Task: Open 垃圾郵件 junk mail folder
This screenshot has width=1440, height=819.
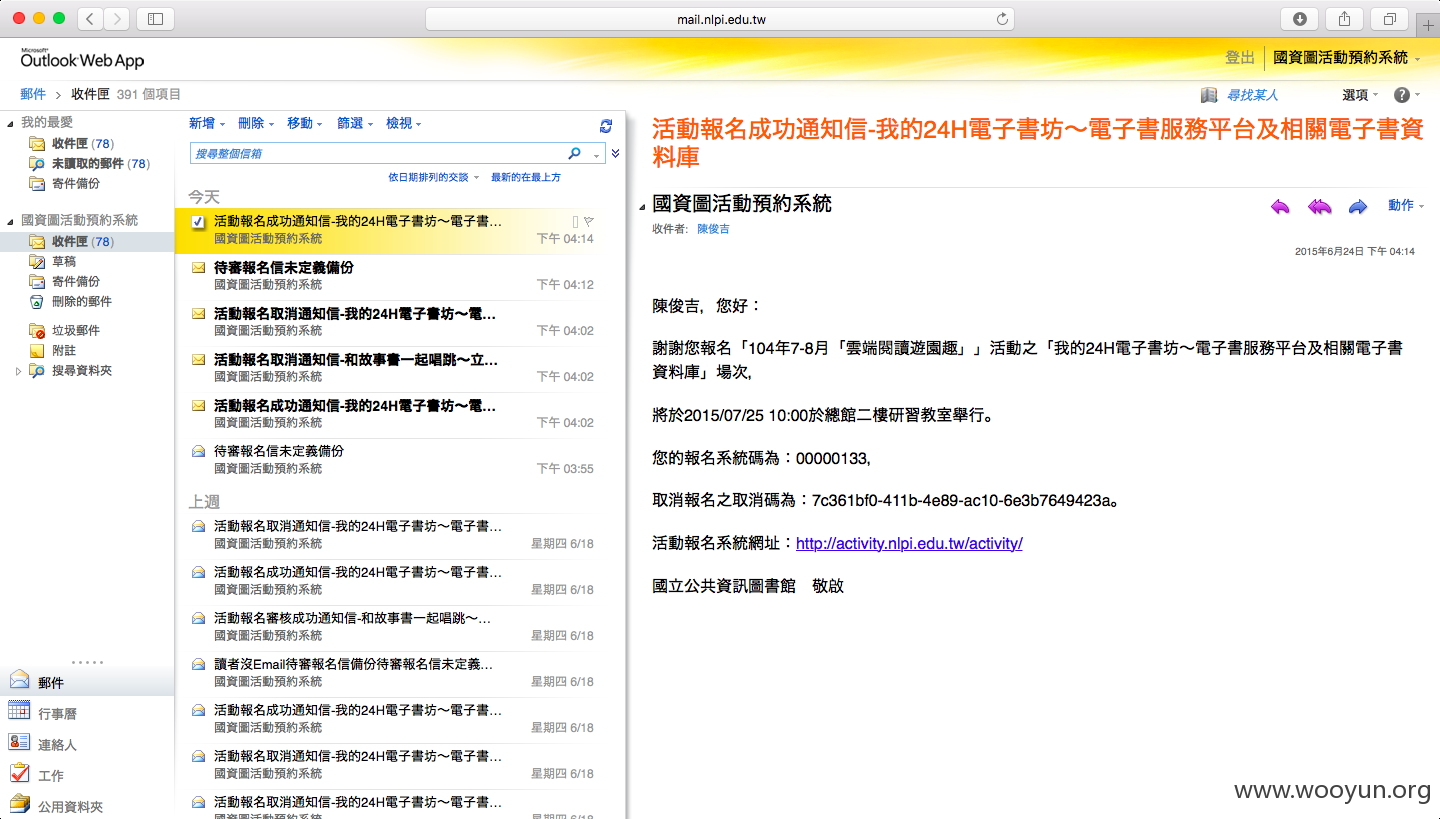Action: 76,330
